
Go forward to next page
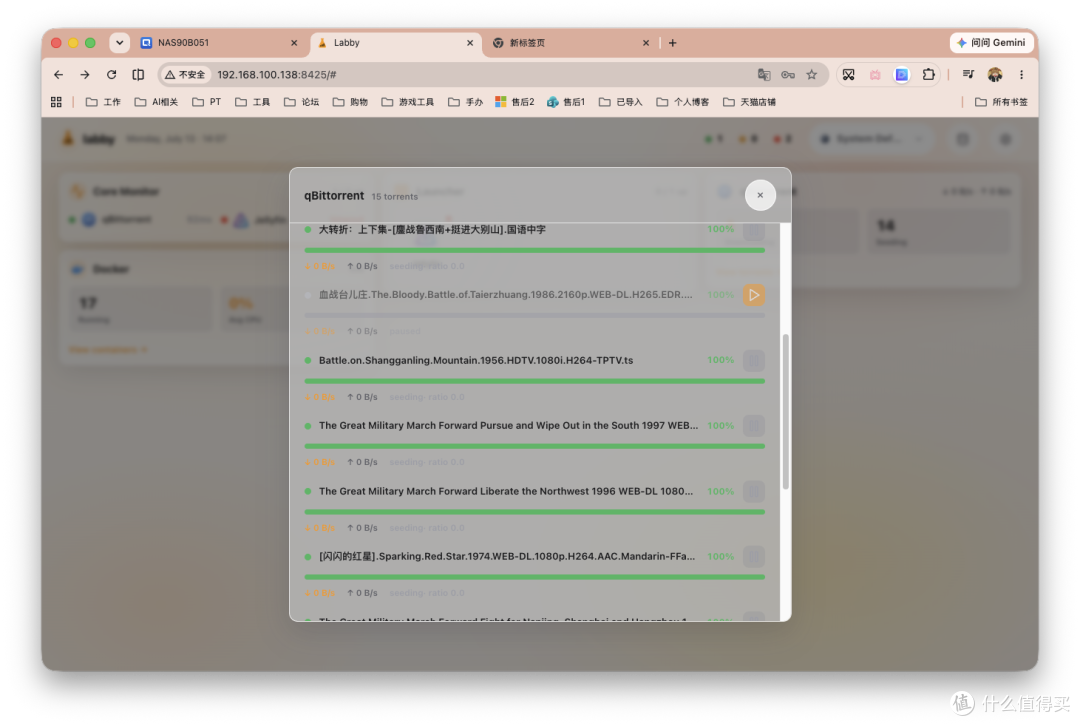85,74
